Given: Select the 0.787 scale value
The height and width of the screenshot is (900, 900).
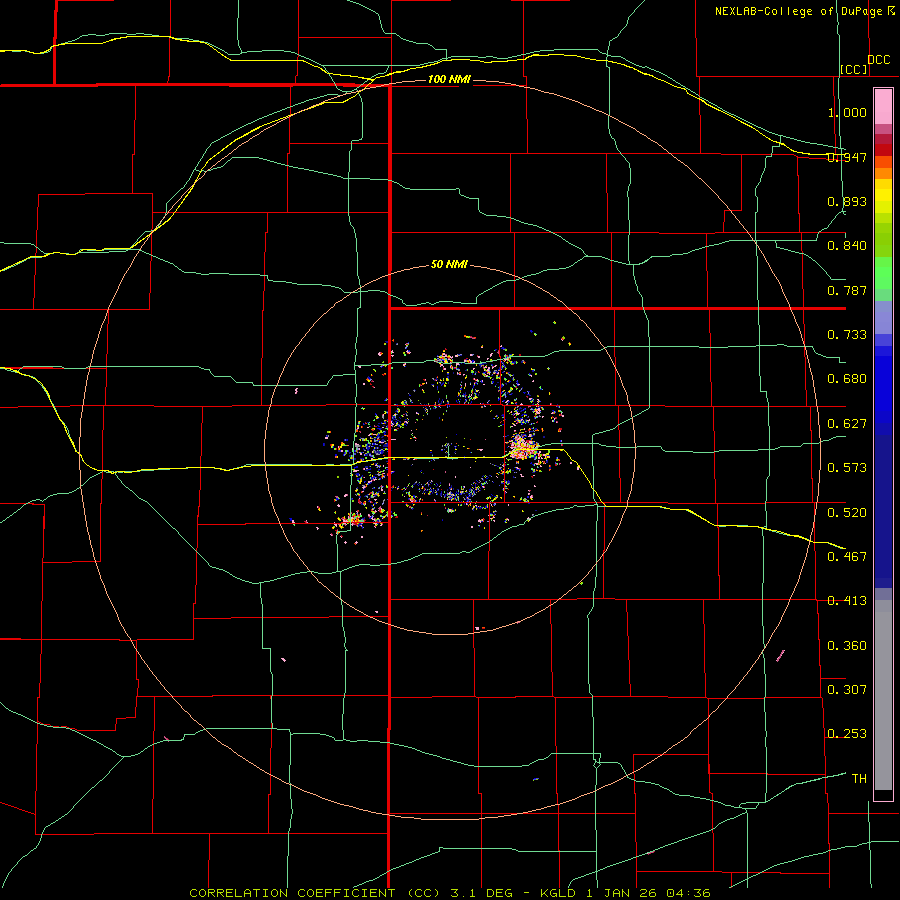Looking at the screenshot, I should point(847,290).
